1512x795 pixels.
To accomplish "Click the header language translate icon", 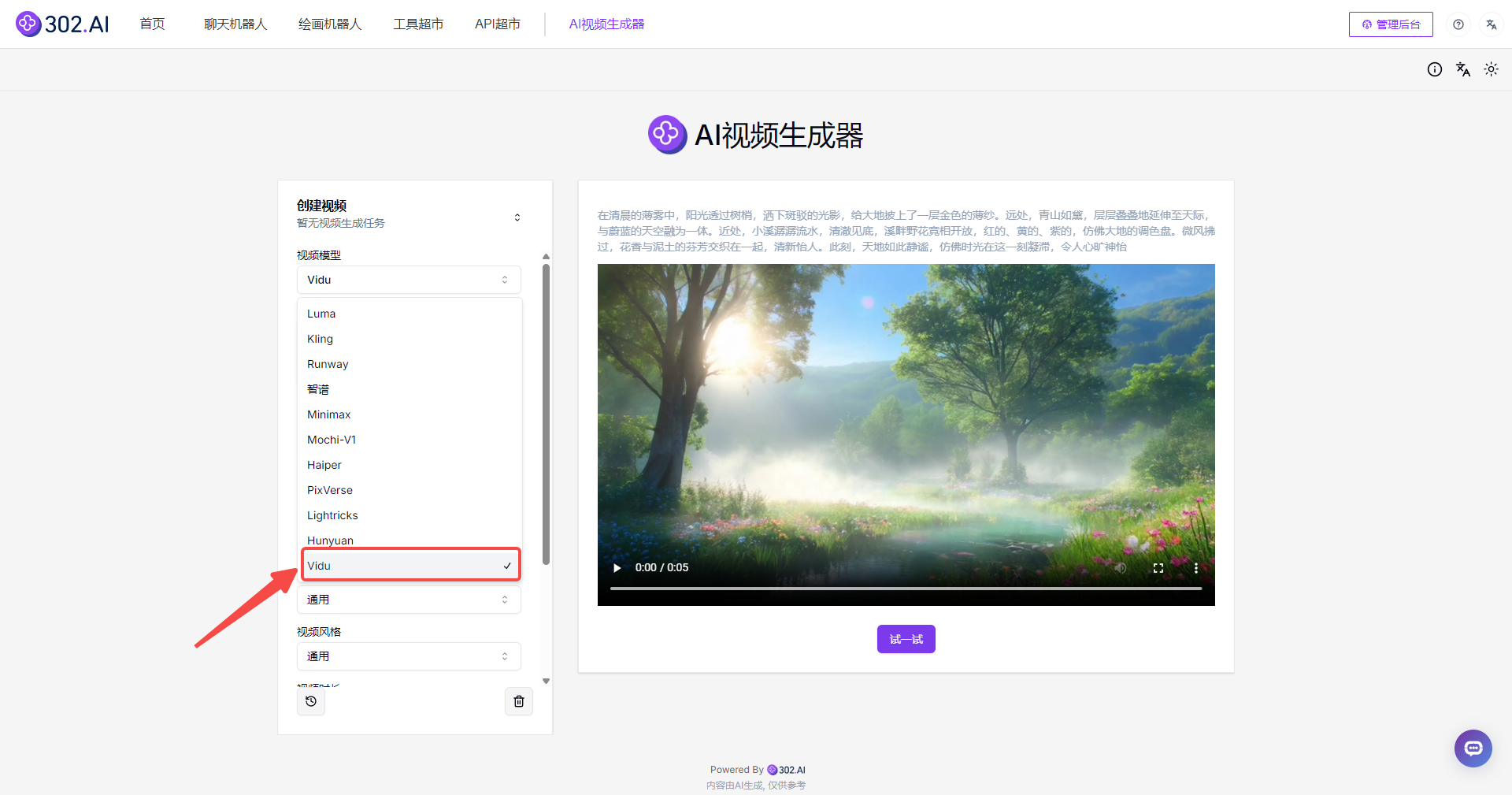I will pos(1492,24).
